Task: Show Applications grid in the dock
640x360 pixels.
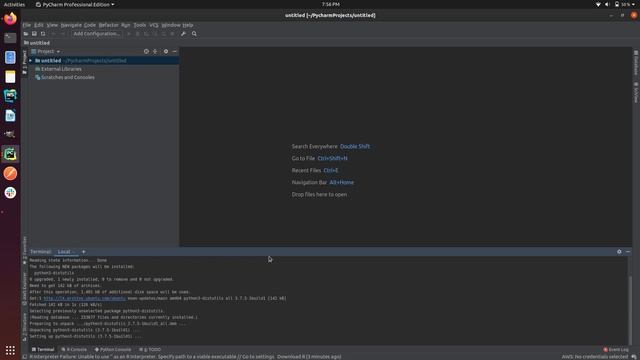Action: tap(10, 350)
